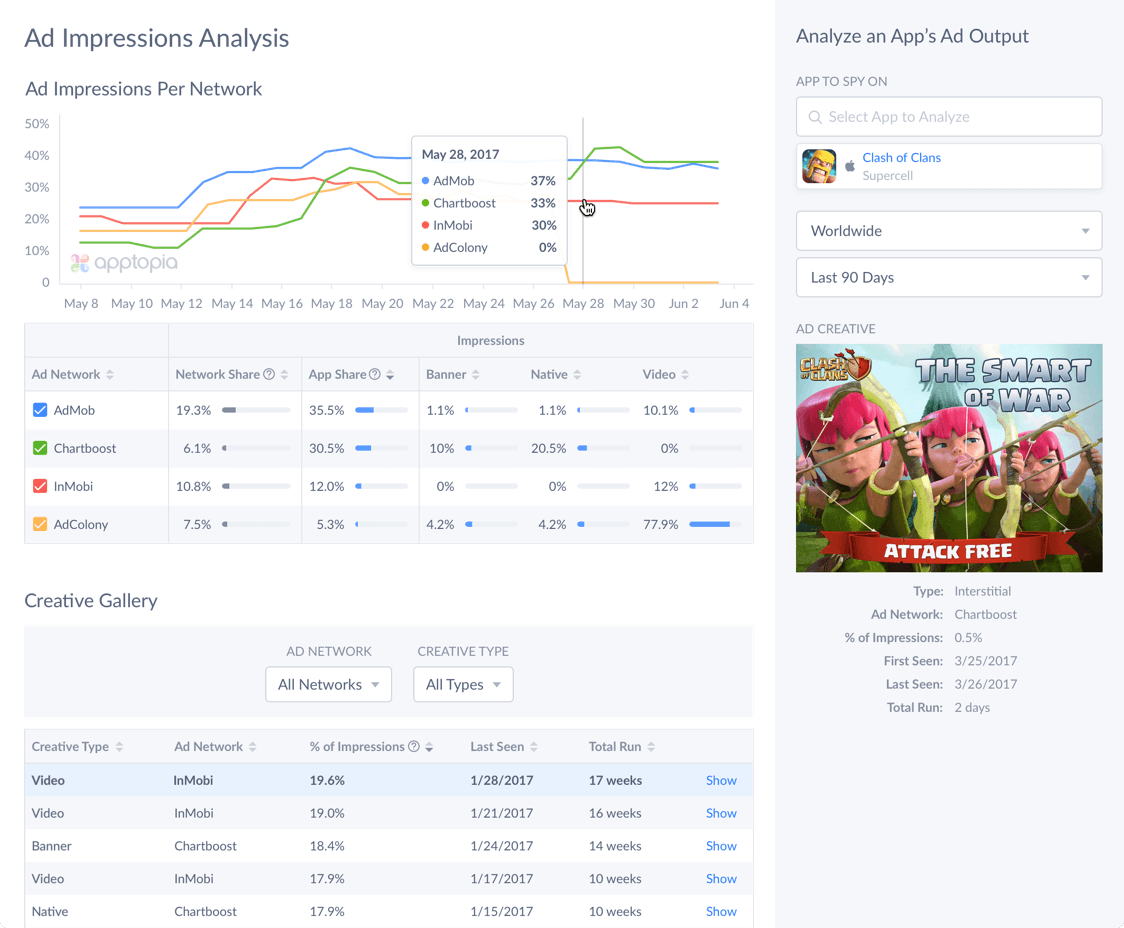This screenshot has height=928, width=1124.
Task: Sort by Banner column arrows
Action: pyautogui.click(x=476, y=374)
